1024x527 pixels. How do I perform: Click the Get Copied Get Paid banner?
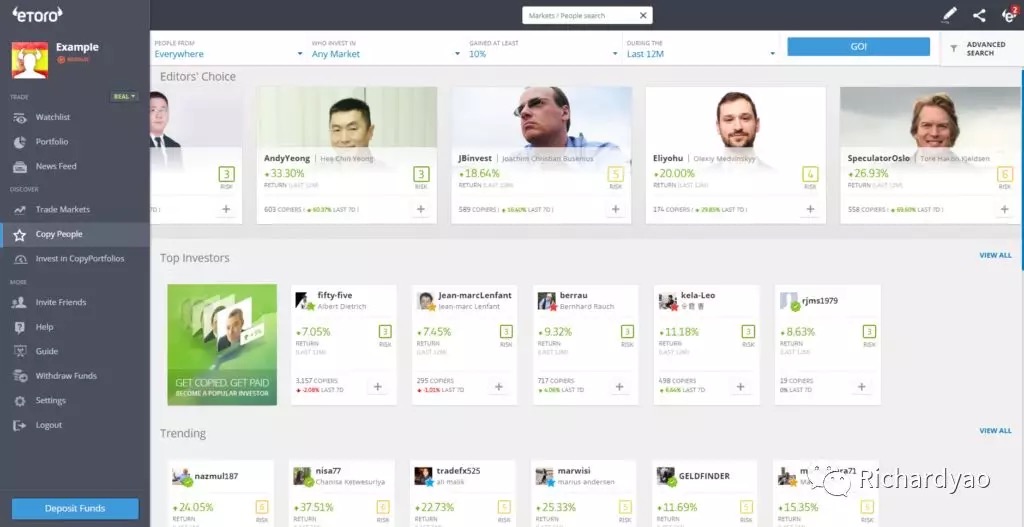pyautogui.click(x=222, y=345)
